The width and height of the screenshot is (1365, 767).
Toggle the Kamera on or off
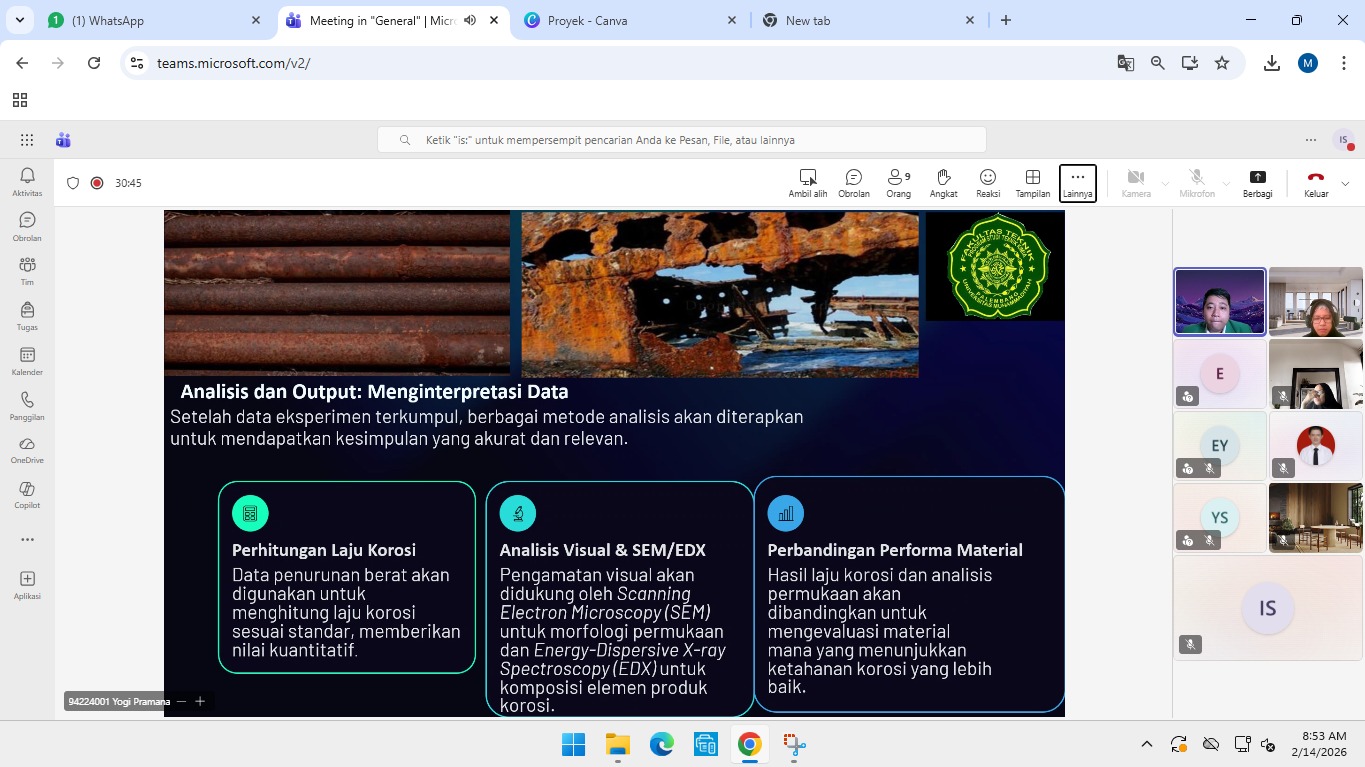[1135, 182]
